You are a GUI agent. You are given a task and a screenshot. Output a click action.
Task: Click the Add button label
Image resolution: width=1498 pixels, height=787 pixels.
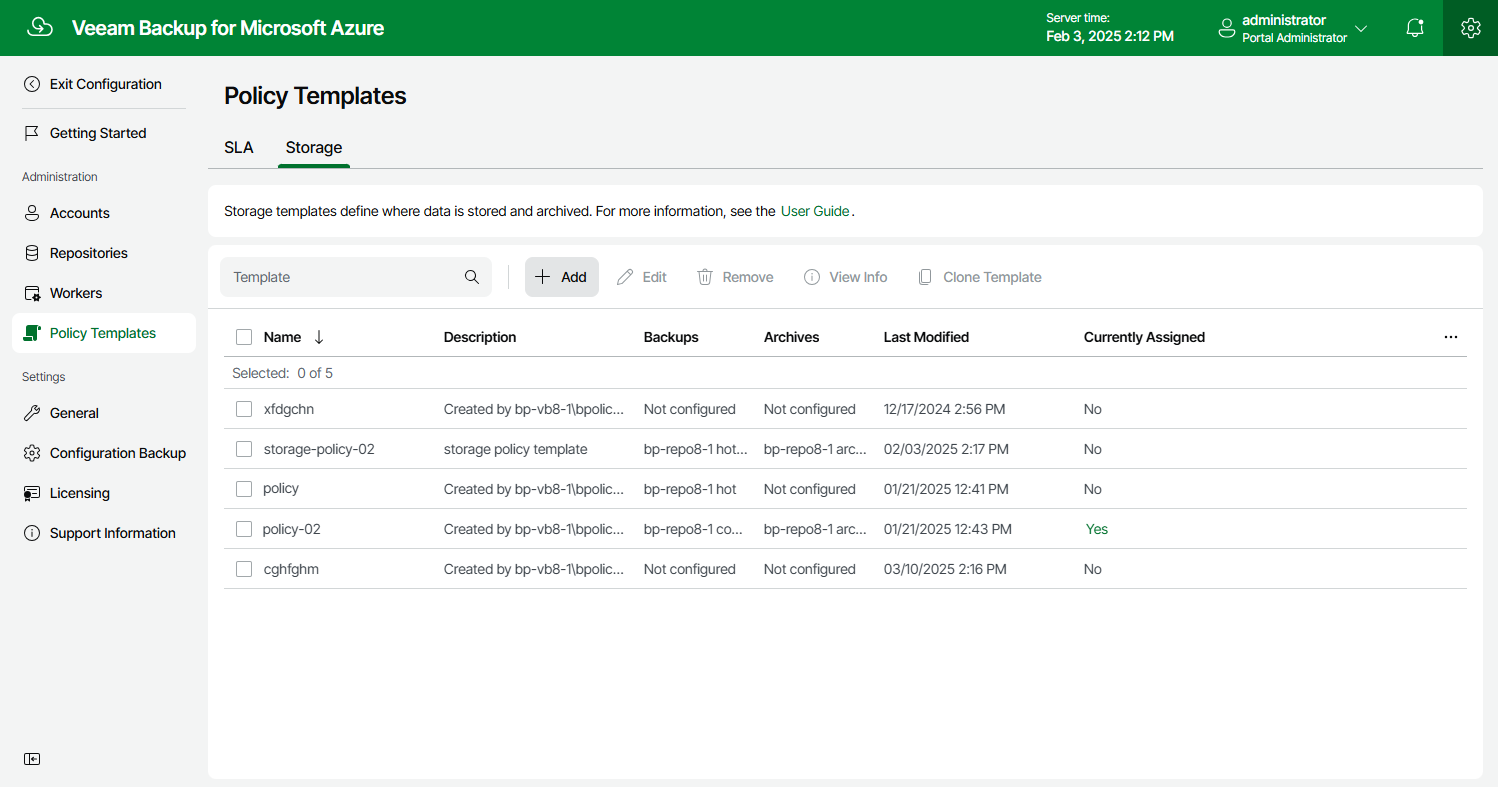pos(574,277)
